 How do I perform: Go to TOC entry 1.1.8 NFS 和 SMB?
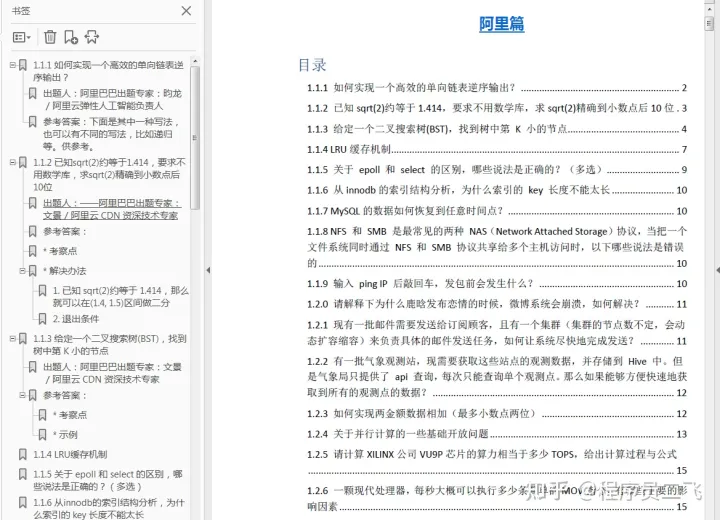[x=497, y=247]
